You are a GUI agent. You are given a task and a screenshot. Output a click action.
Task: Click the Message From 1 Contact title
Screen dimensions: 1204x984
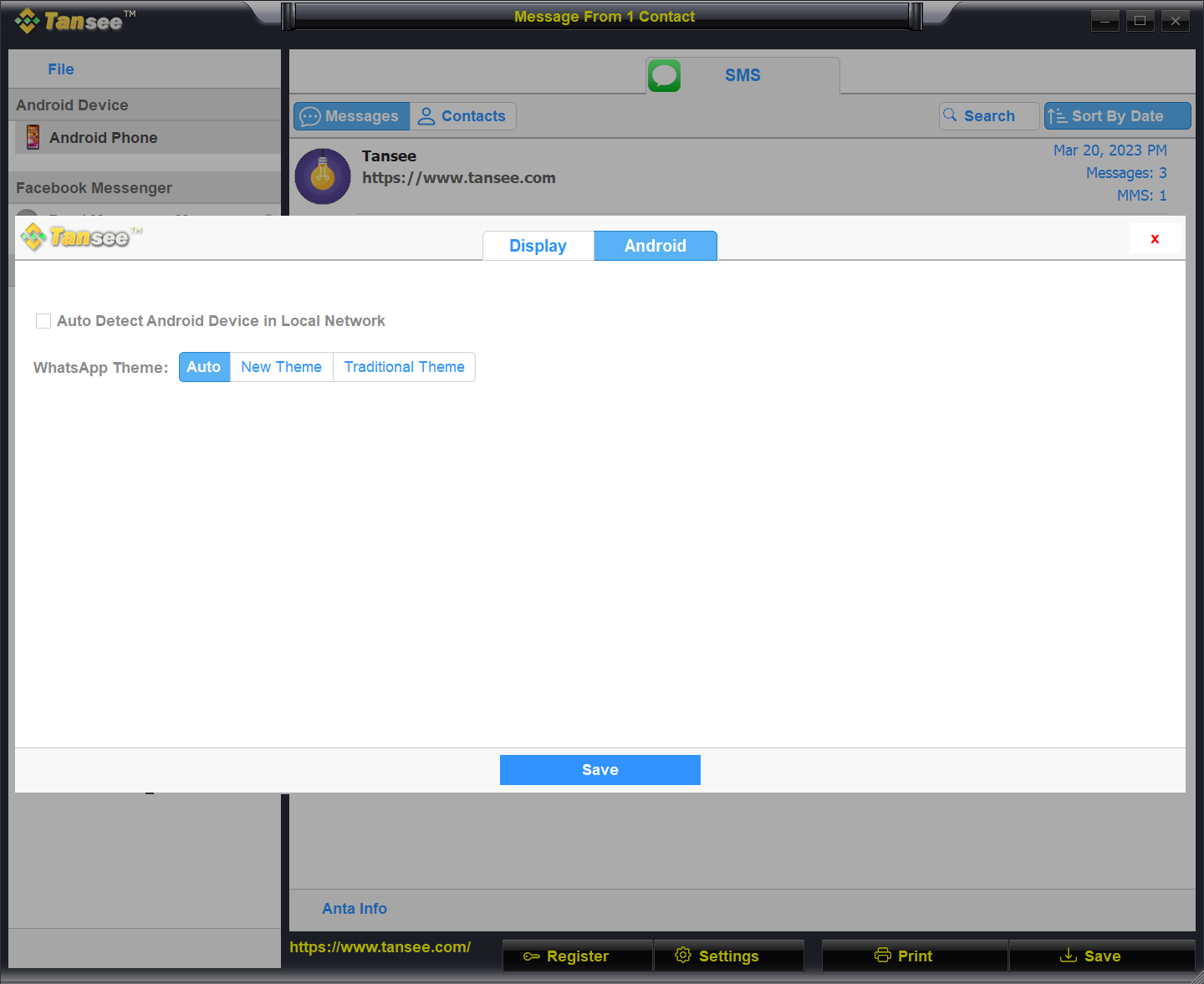click(x=605, y=17)
